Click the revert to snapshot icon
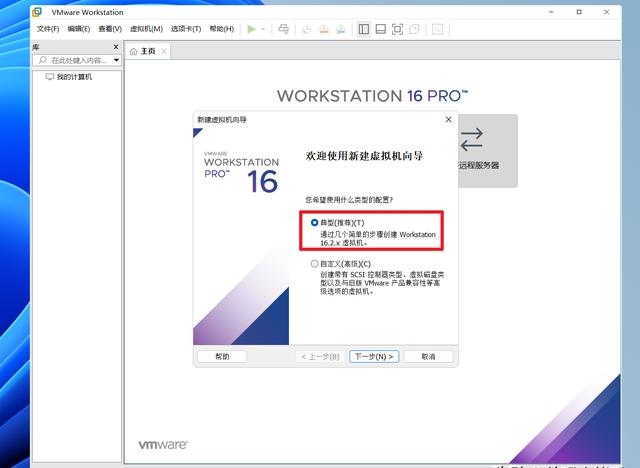The width and height of the screenshot is (640, 468). pos(324,29)
